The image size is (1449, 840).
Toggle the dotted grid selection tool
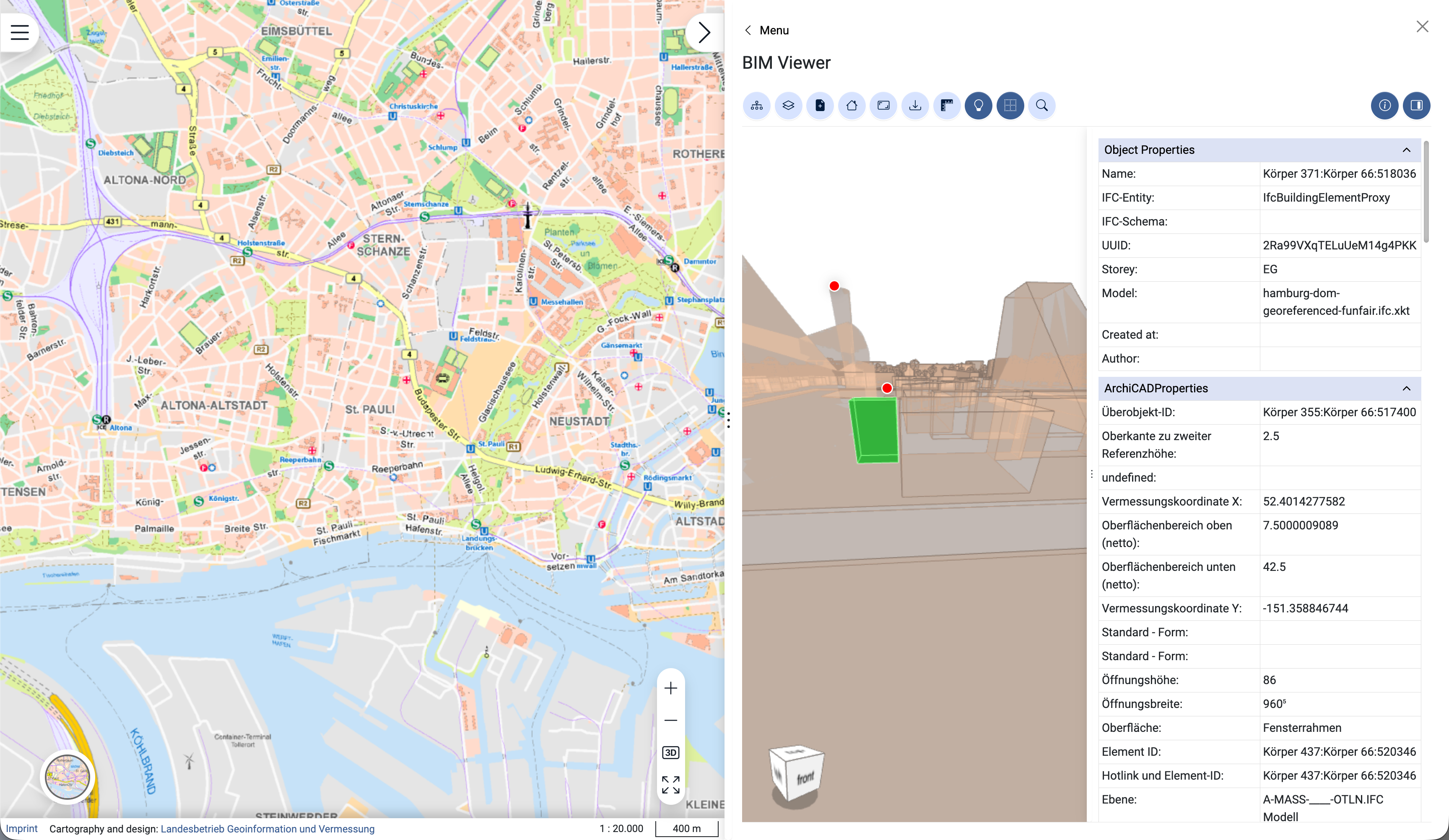[x=1010, y=106]
